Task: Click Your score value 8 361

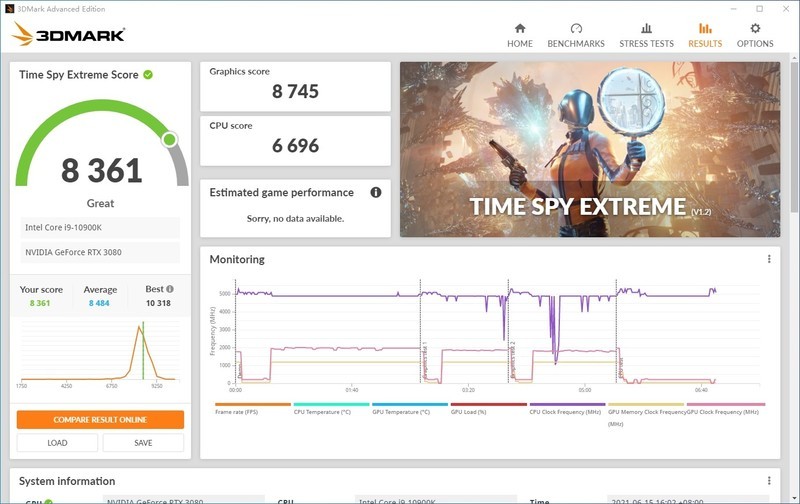Action: (x=40, y=303)
